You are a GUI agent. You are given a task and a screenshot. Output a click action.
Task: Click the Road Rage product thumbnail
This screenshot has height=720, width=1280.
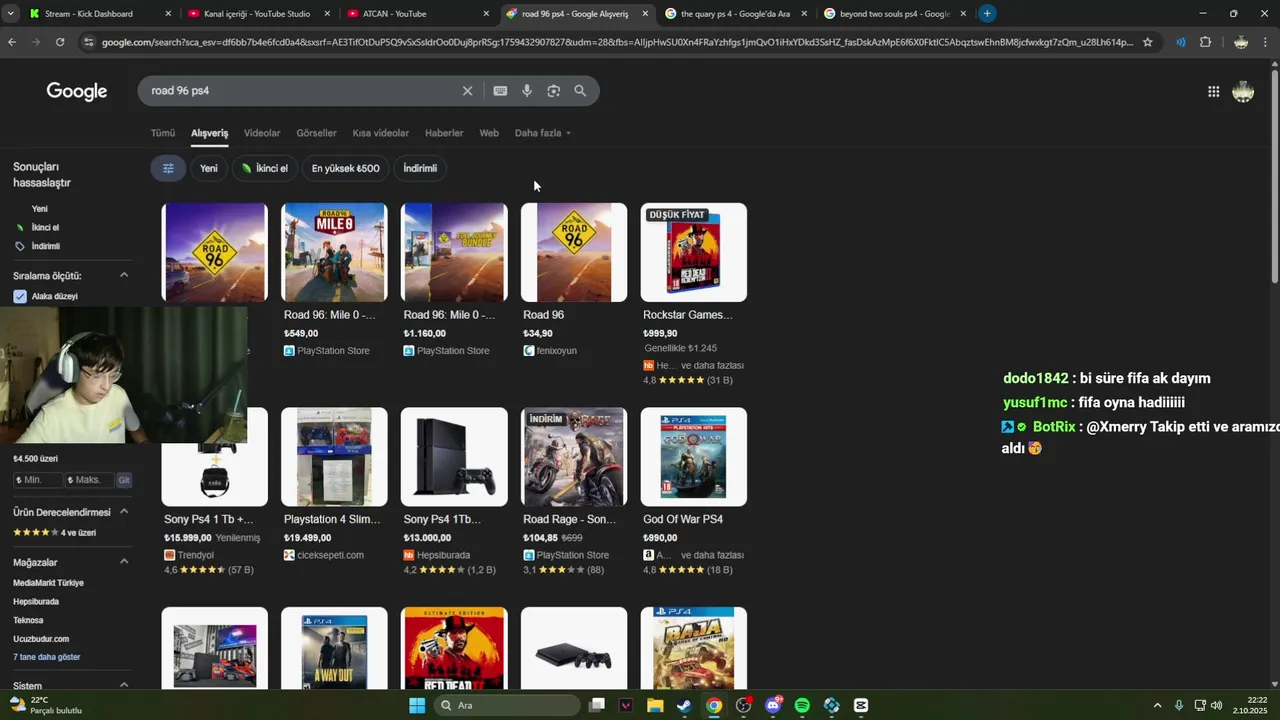click(574, 456)
